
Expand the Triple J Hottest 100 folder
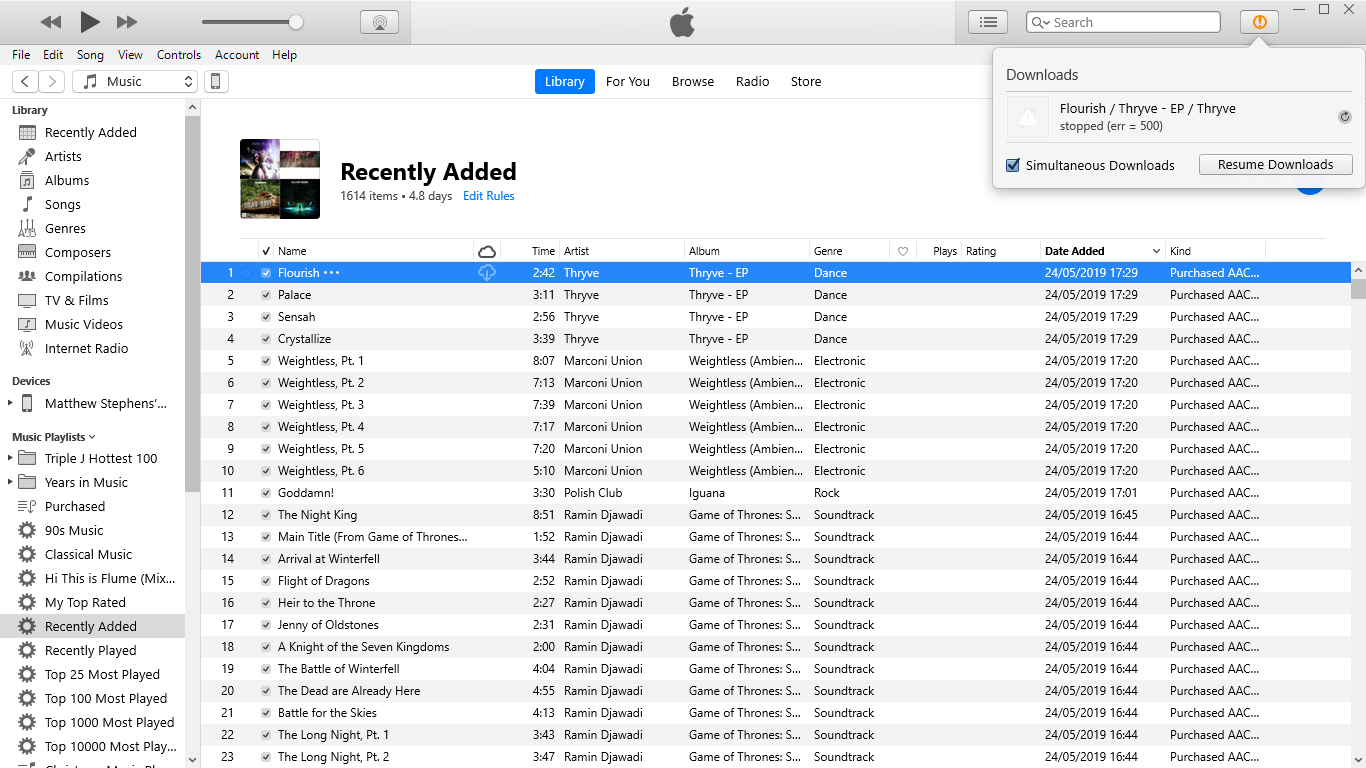[x=11, y=459]
